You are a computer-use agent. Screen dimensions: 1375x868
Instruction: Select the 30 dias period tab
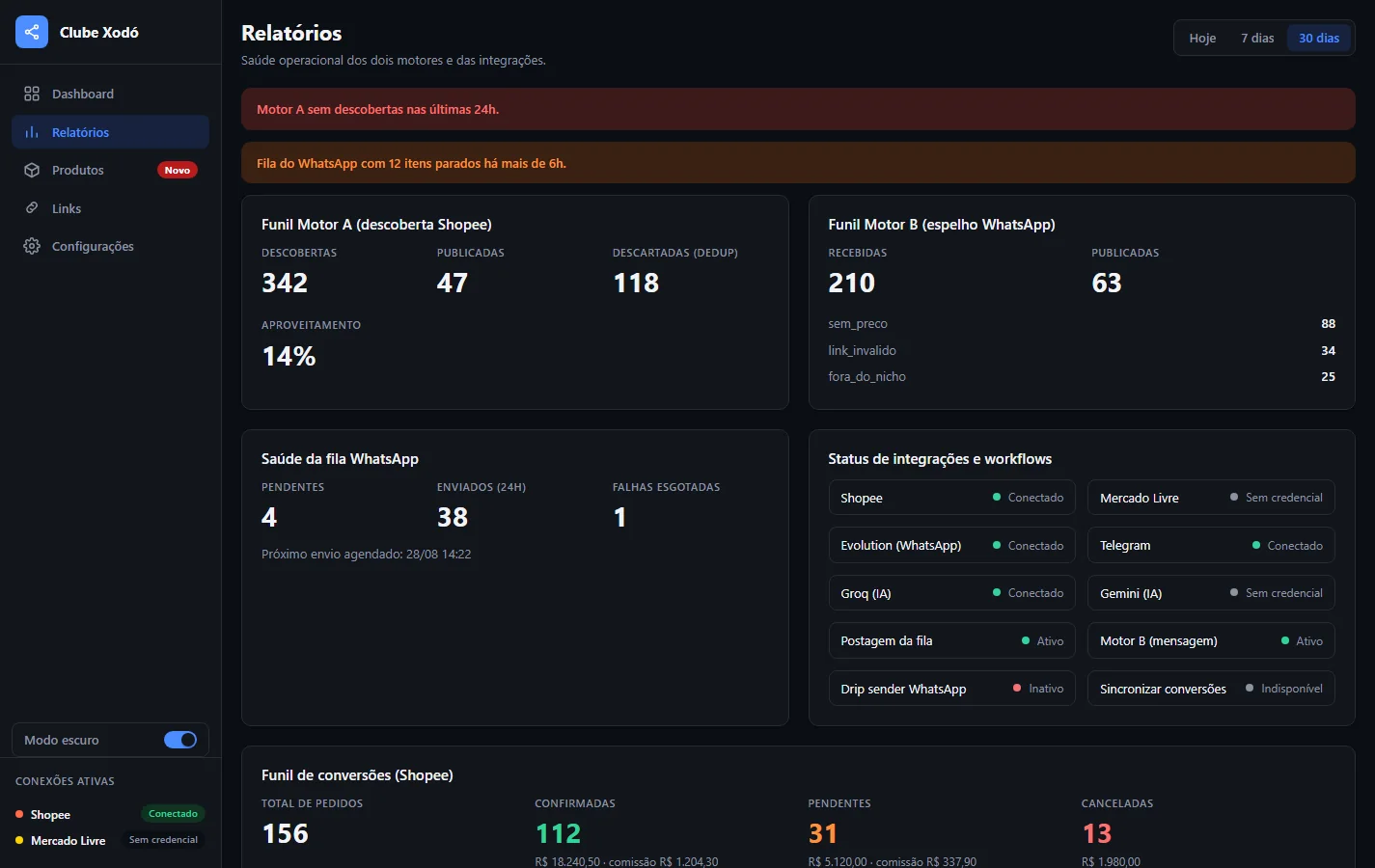[x=1319, y=39]
